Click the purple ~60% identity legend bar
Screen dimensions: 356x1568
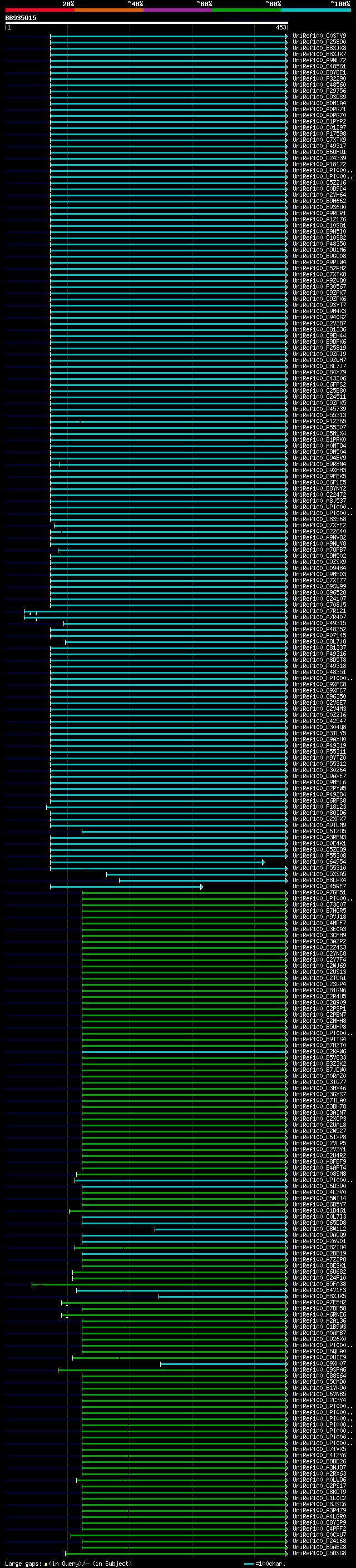coord(179,10)
